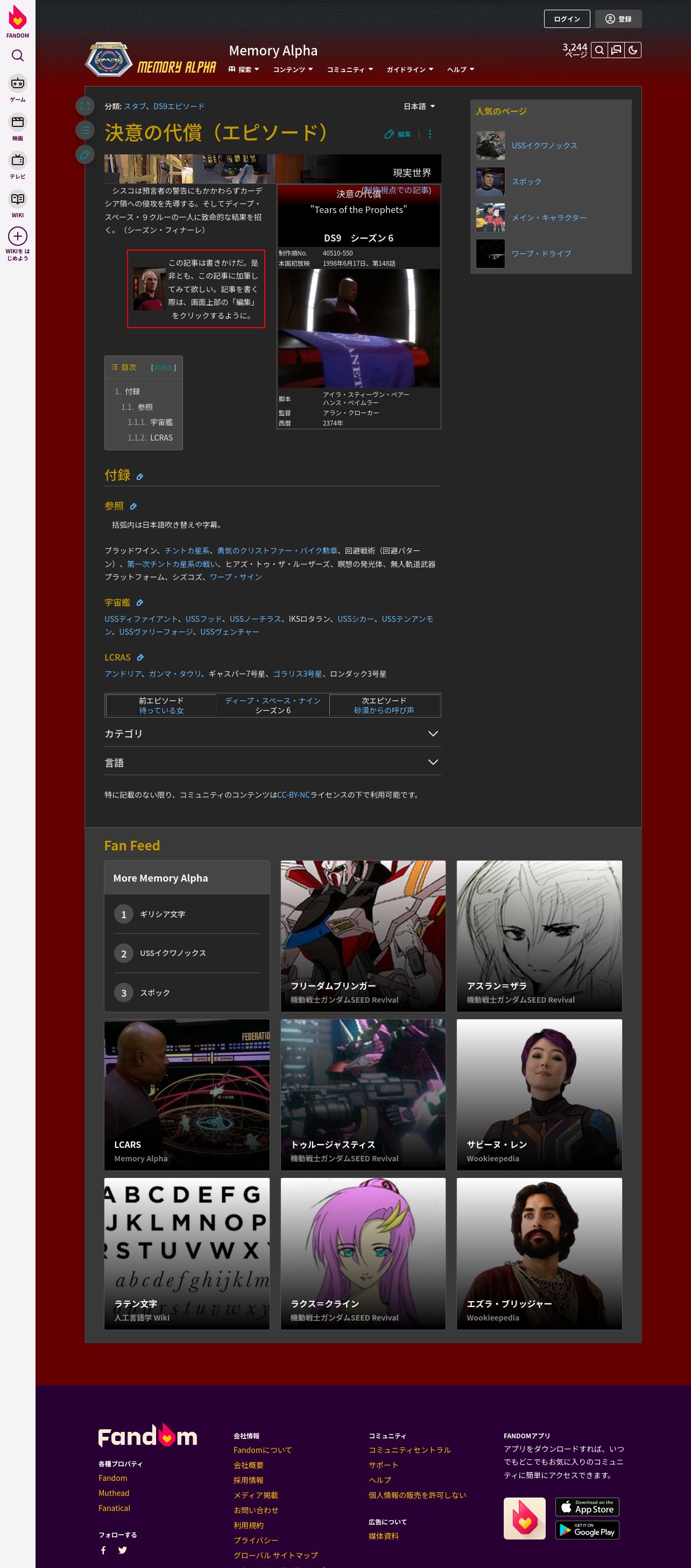Edit the 付録 section via pencil icon

tap(140, 477)
